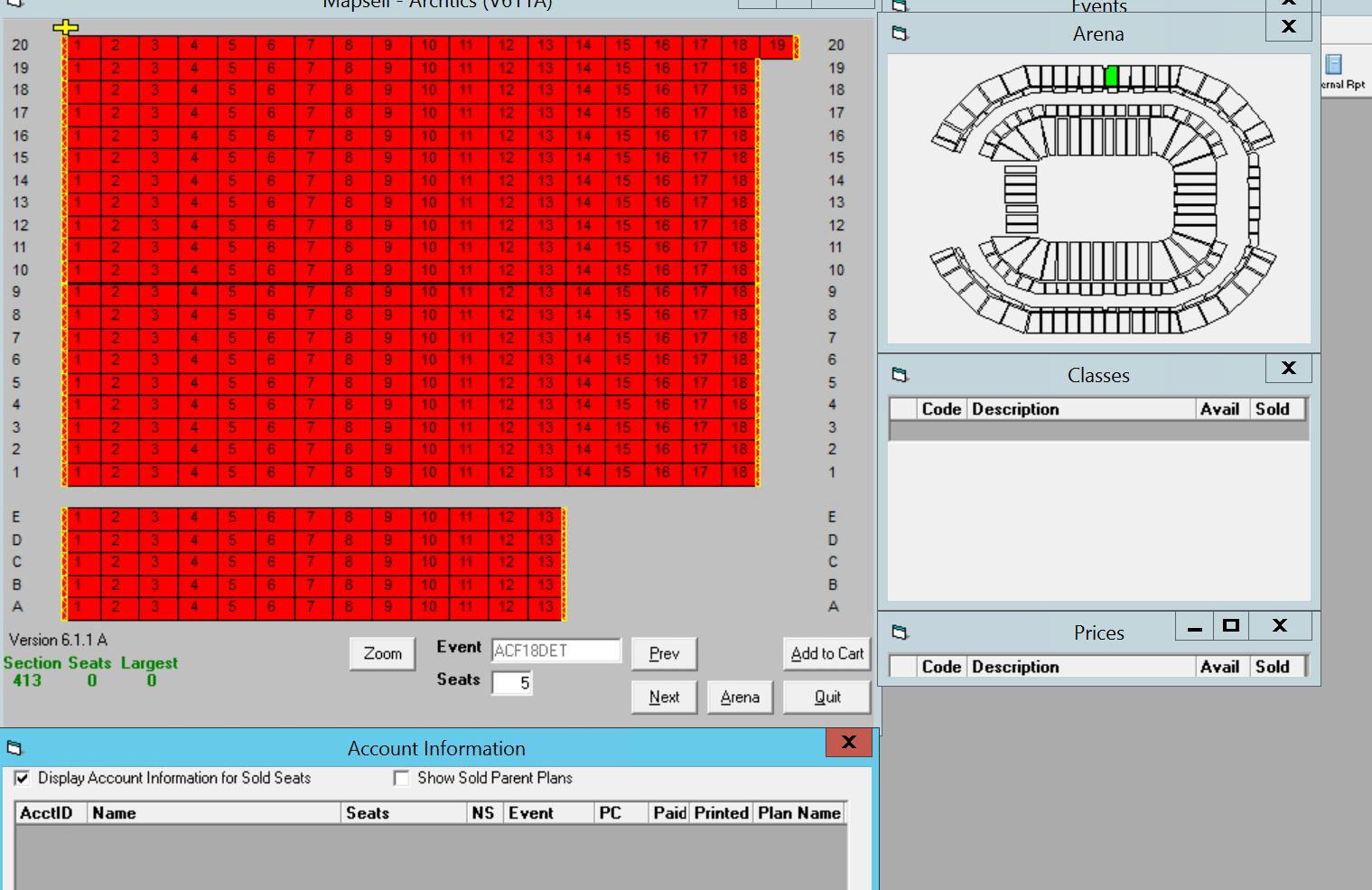Enable Show Sold Parent Plans checkbox

tap(402, 778)
